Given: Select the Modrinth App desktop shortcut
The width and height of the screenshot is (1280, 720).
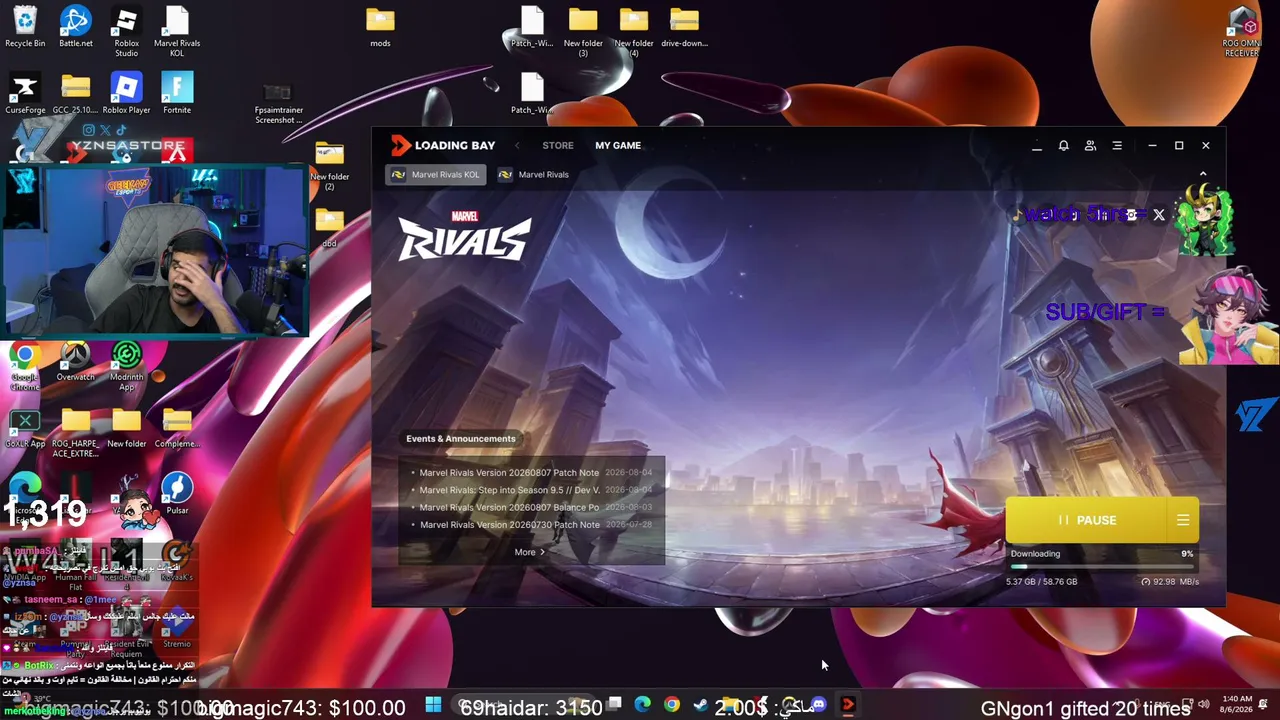Looking at the screenshot, I should click(x=126, y=366).
